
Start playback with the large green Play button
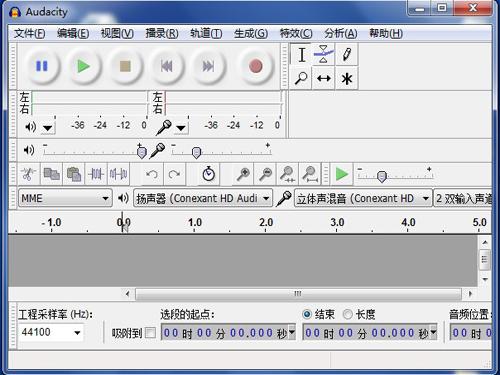pyautogui.click(x=83, y=66)
